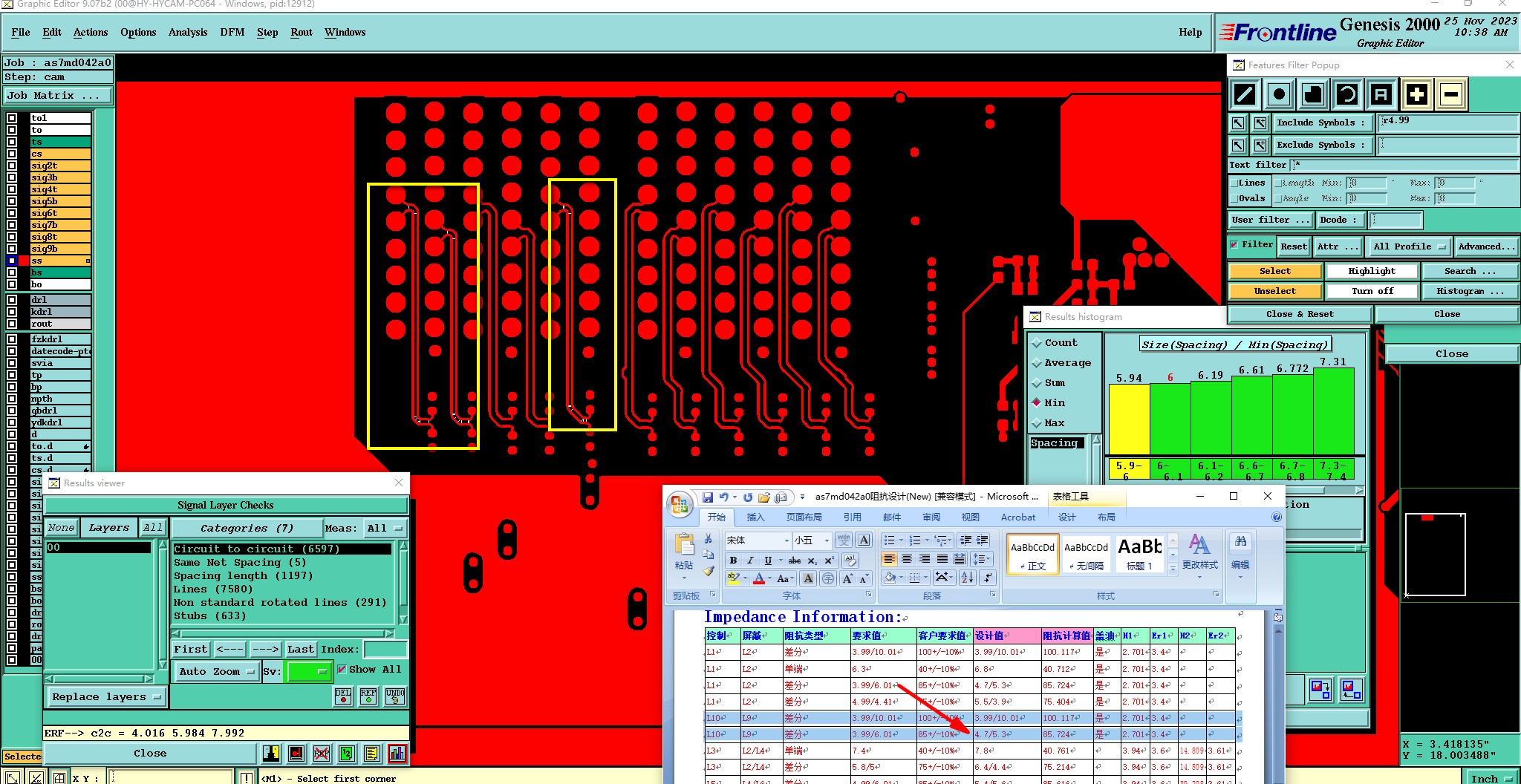Click the Histogram ... button
The image size is (1521, 784).
pos(1469,291)
